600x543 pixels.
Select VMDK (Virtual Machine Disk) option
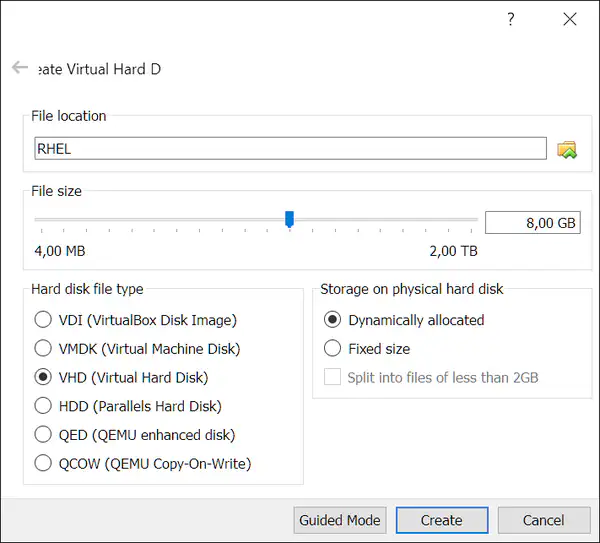pyautogui.click(x=43, y=349)
